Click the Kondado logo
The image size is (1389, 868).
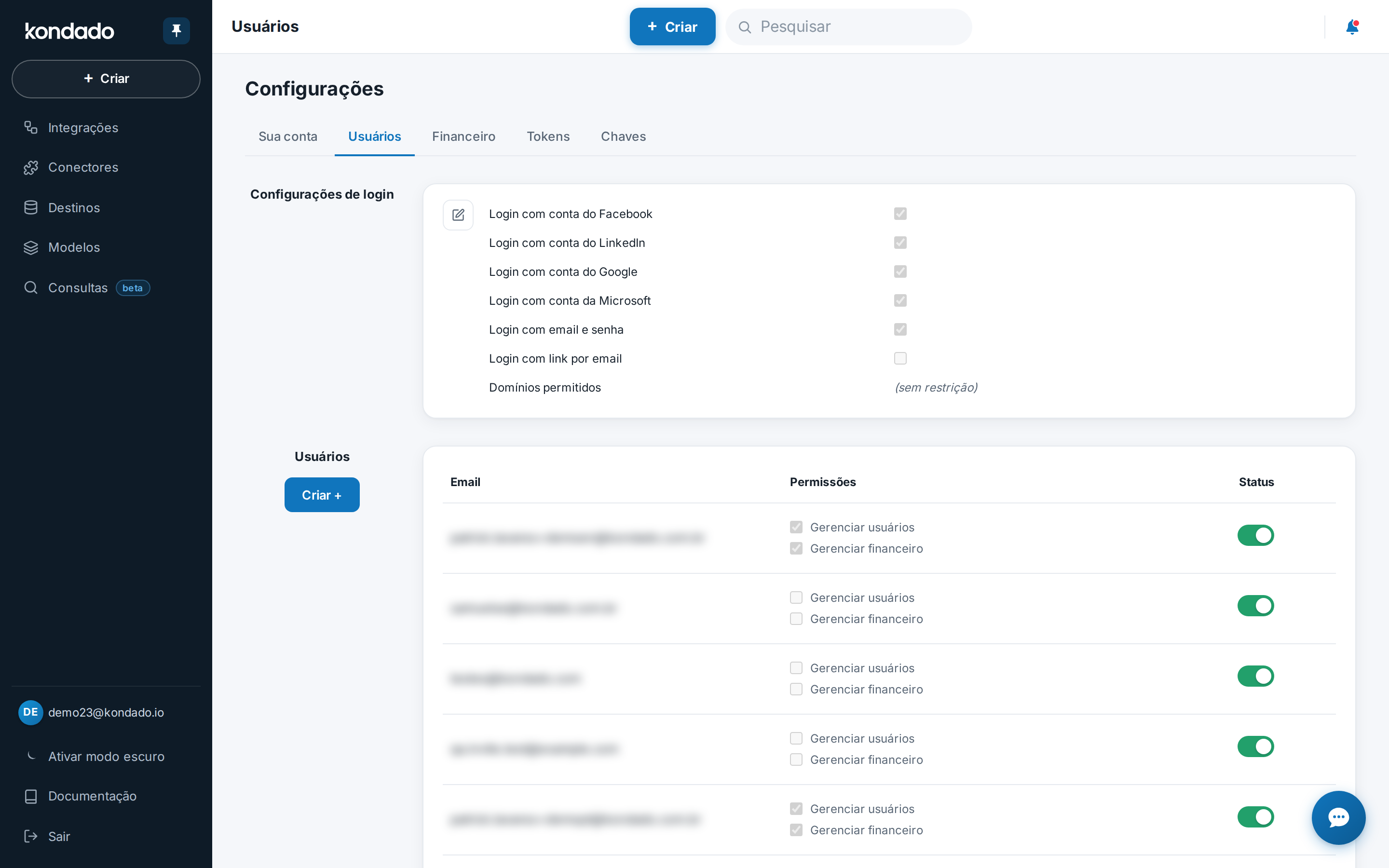click(69, 31)
